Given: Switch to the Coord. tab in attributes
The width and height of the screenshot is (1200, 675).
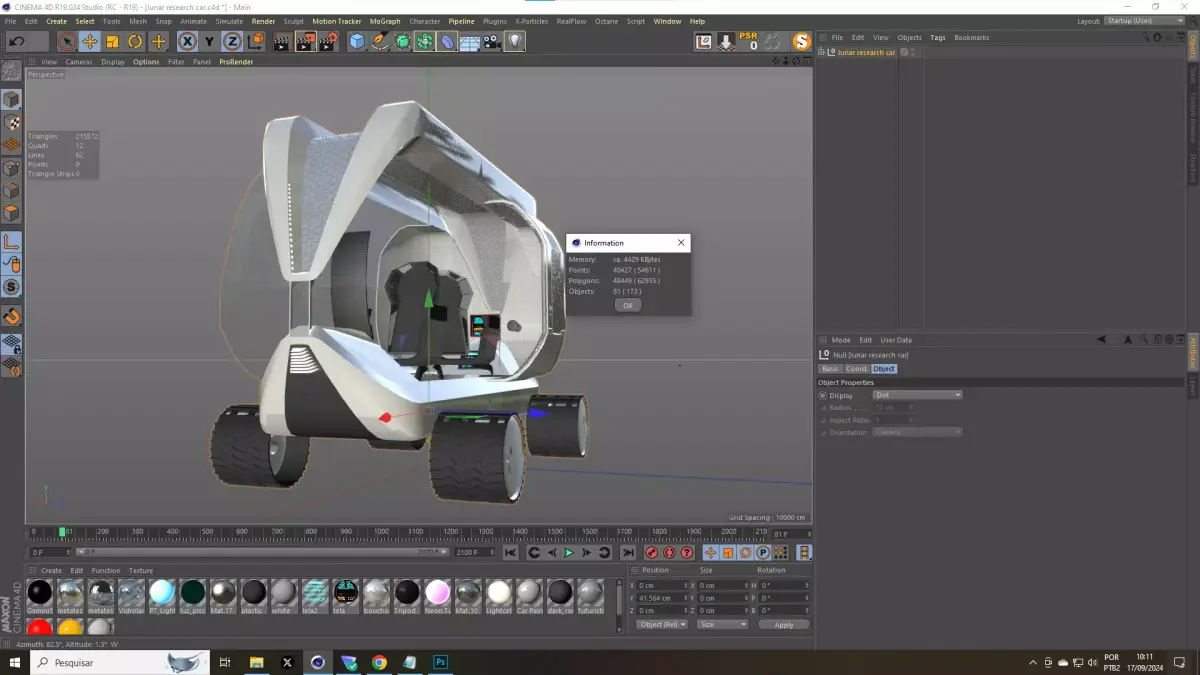Looking at the screenshot, I should click(857, 369).
